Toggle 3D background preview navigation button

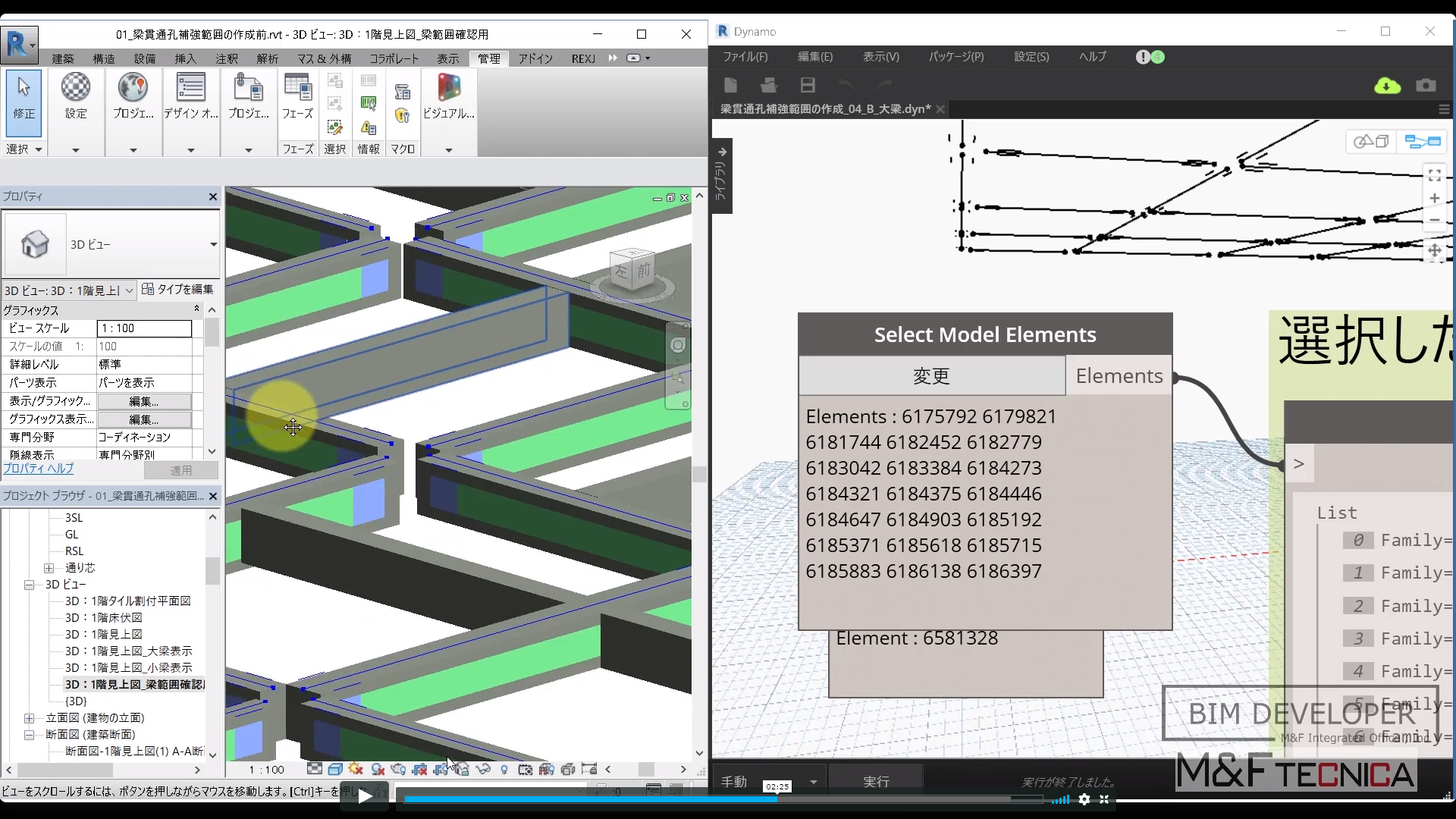click(1371, 142)
